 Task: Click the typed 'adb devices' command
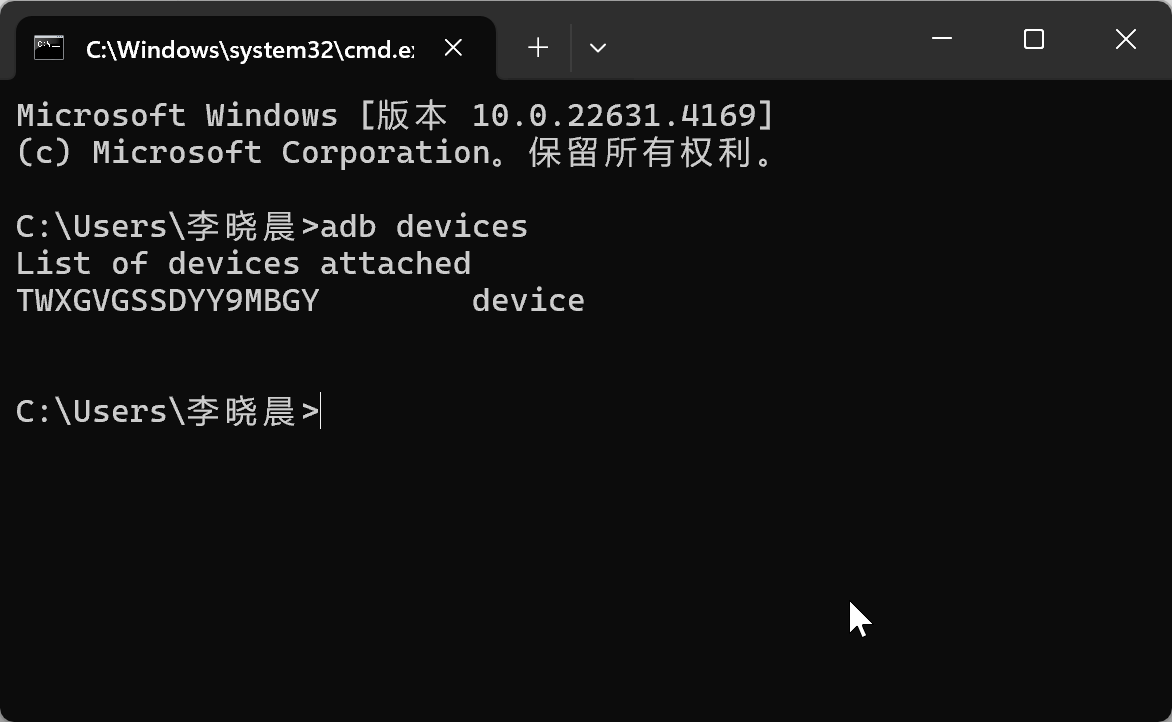pyautogui.click(x=424, y=226)
